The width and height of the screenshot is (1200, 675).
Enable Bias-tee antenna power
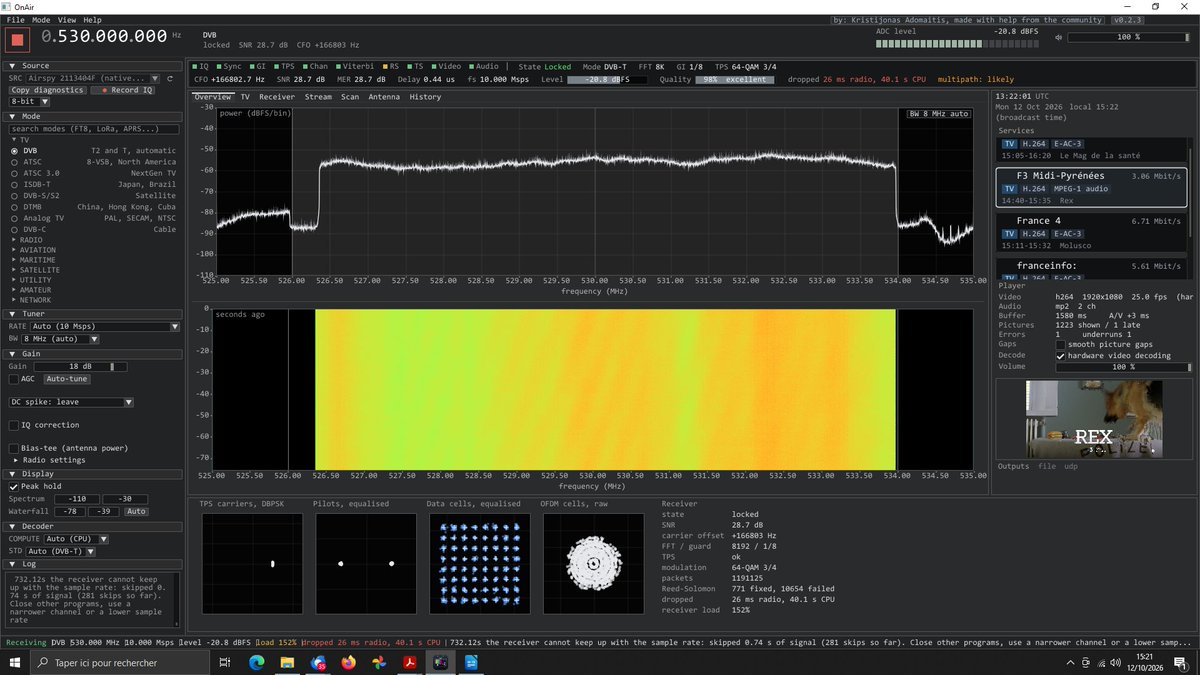[13, 448]
